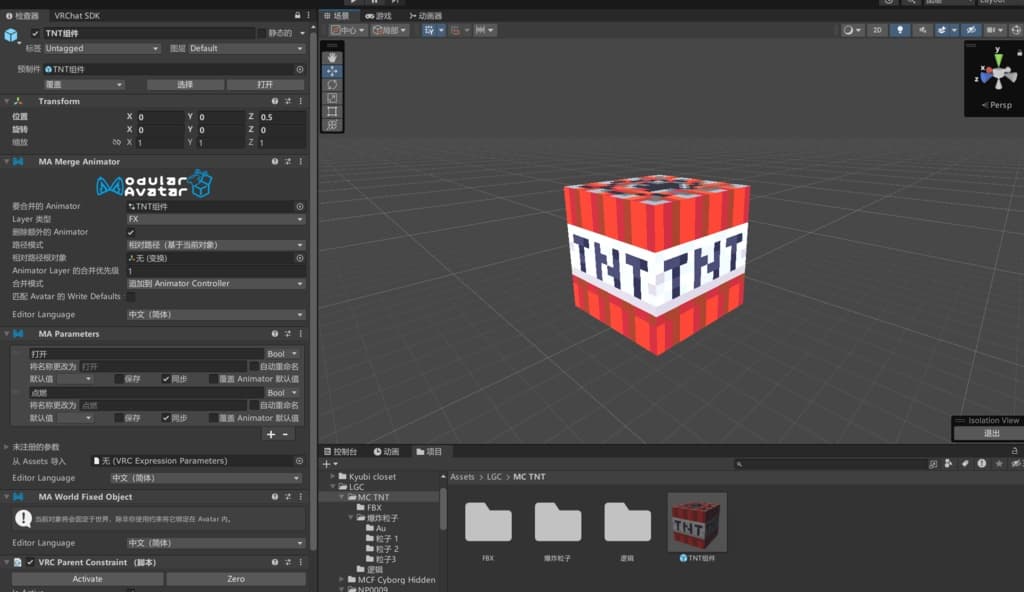
Task: Toggle scene lighting lightbulb icon
Action: pos(899,31)
